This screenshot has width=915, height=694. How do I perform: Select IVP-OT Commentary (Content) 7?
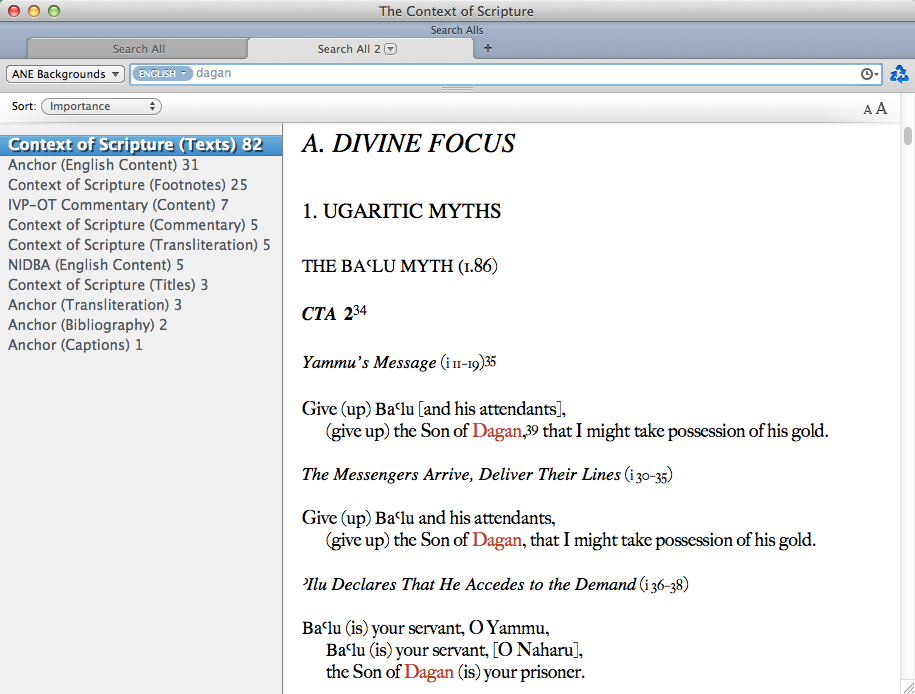(x=141, y=205)
